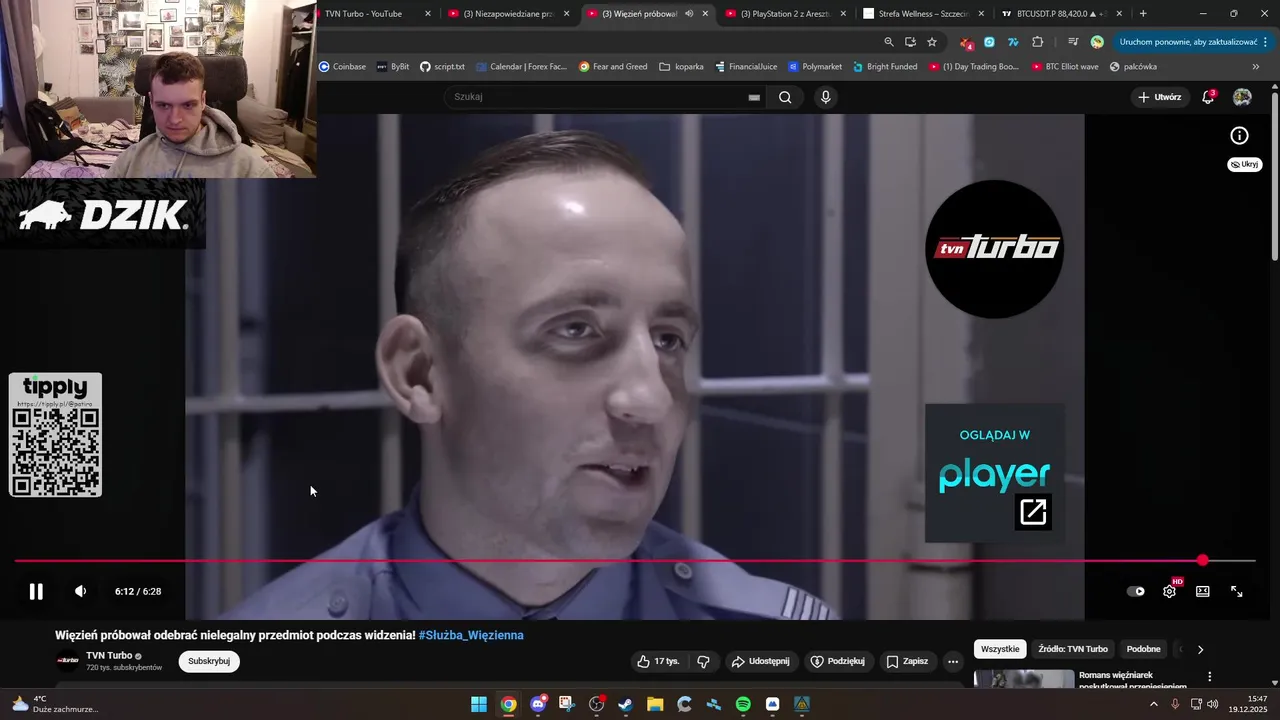Show hidden system tray icons

[x=1153, y=704]
